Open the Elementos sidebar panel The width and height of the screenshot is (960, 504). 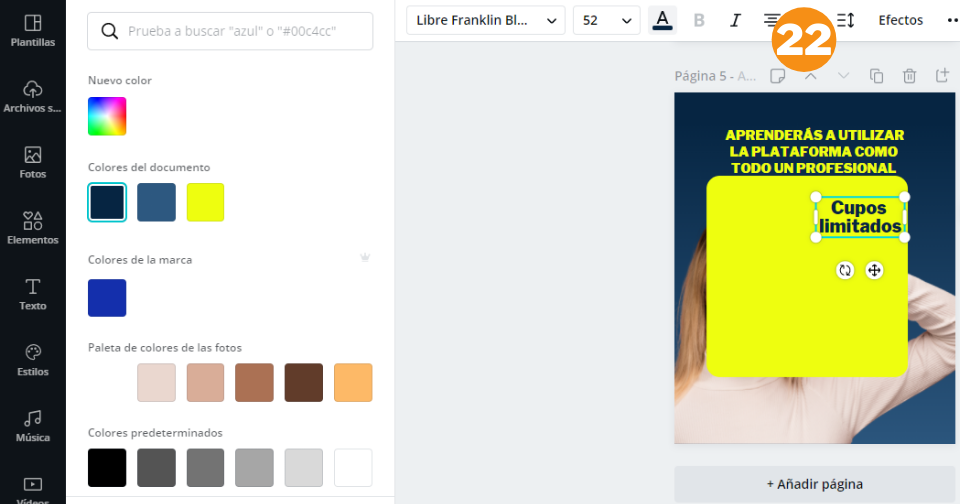tap(32, 228)
